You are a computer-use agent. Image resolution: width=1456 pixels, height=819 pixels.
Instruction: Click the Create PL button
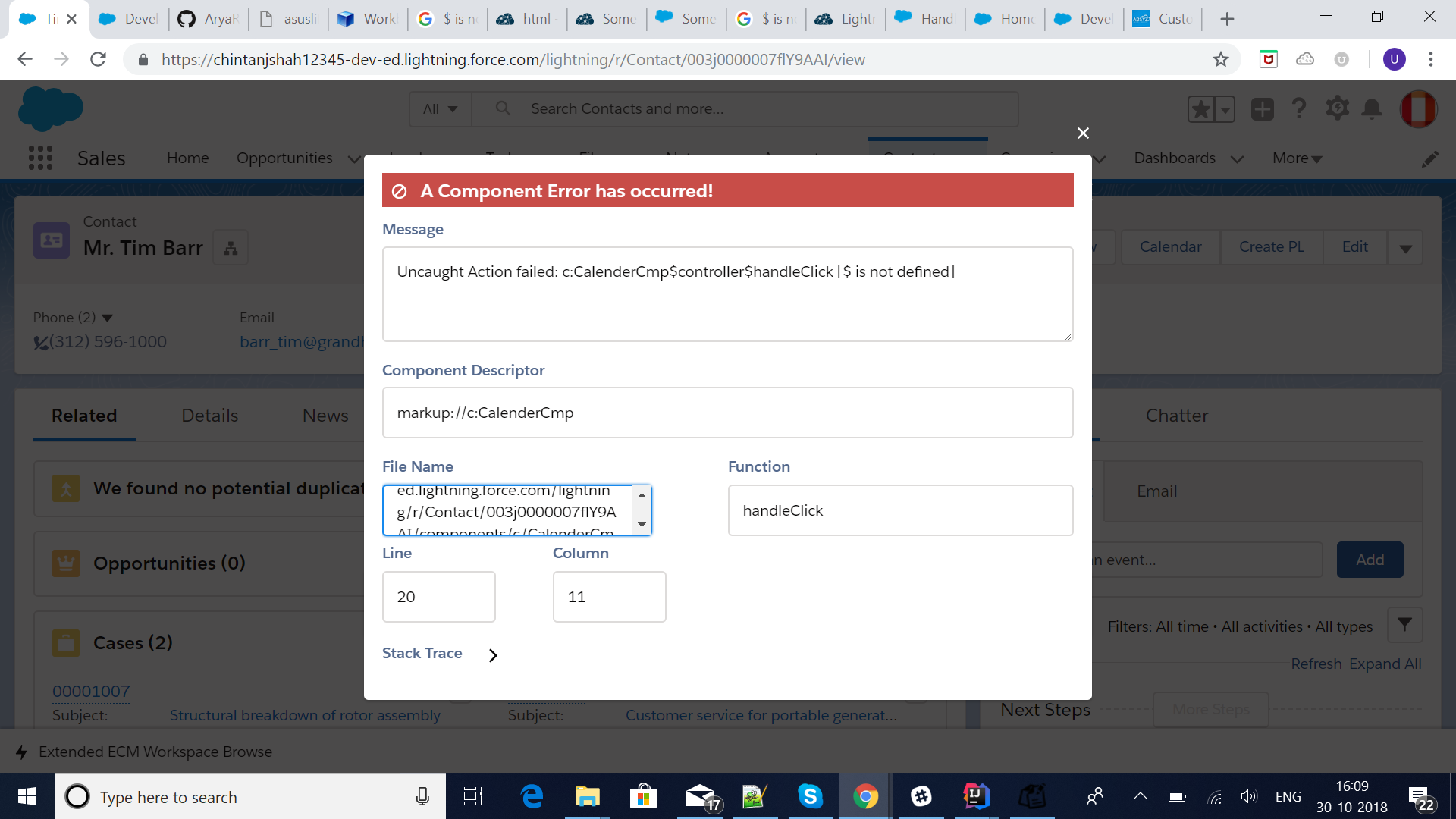point(1272,247)
